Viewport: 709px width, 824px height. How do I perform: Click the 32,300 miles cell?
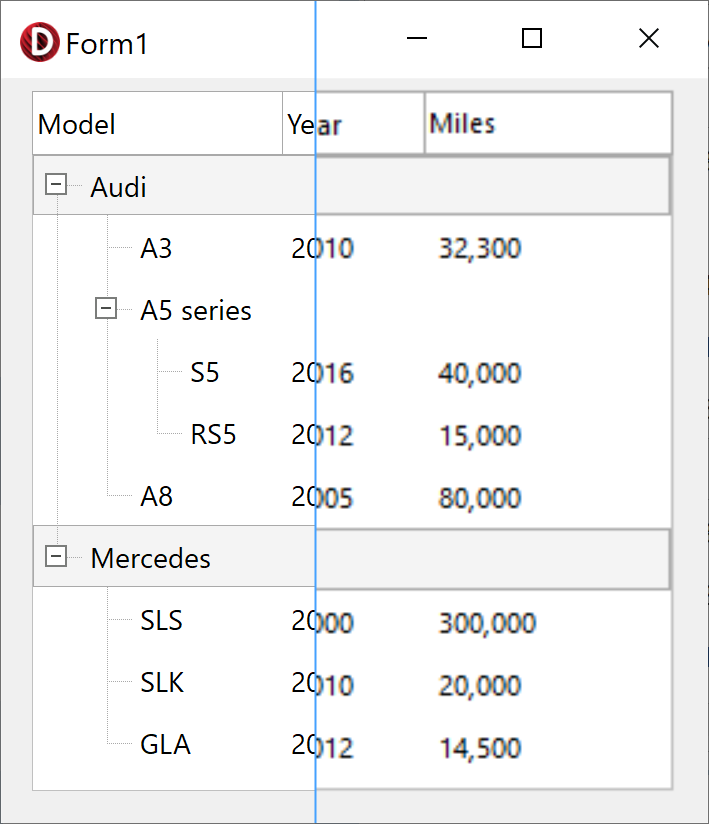(480, 248)
